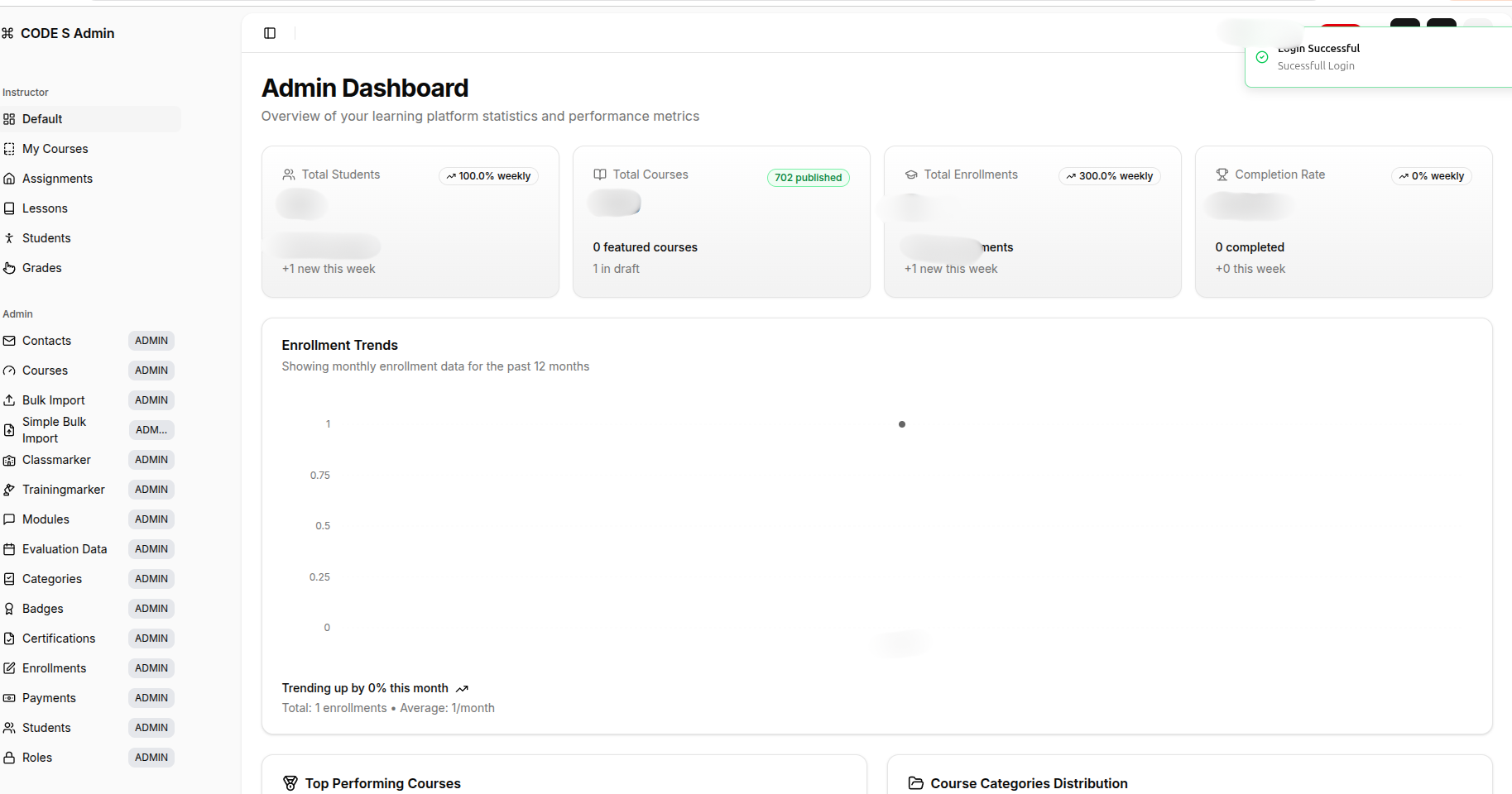
Task: Select the Grades icon in the sidebar
Action: (x=9, y=267)
